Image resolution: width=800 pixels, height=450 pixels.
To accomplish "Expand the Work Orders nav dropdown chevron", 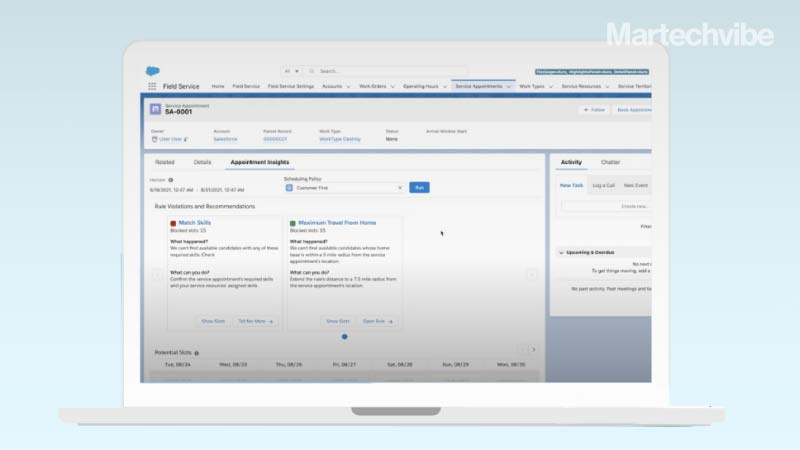I will (x=392, y=87).
